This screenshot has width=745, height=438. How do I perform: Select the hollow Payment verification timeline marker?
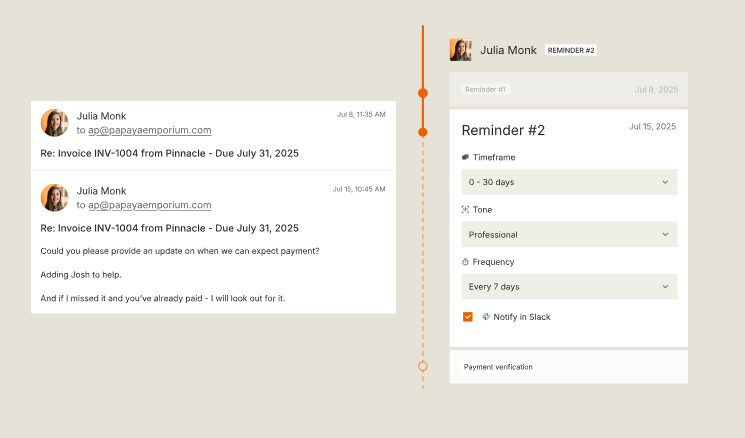(x=423, y=366)
